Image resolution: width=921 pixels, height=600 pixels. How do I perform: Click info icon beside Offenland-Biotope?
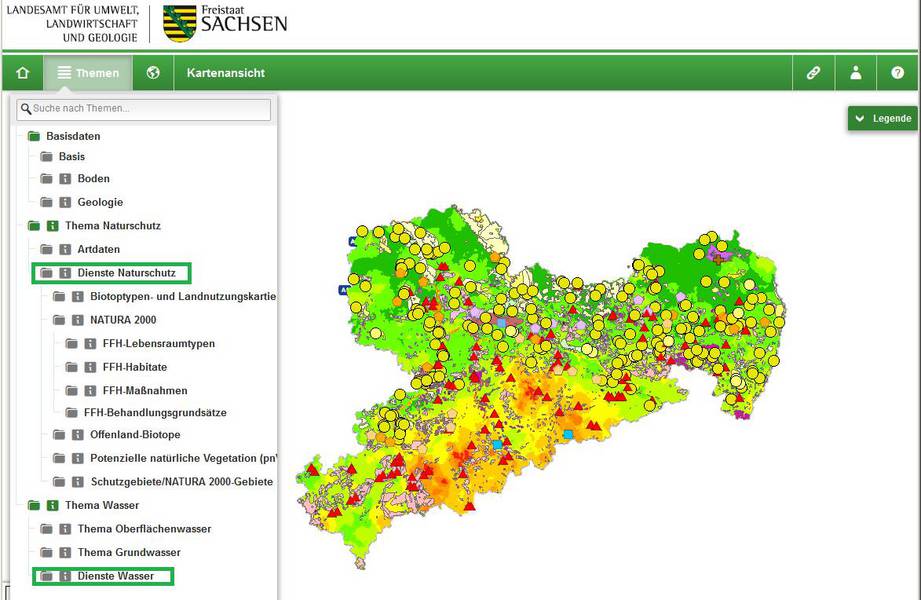[77, 435]
